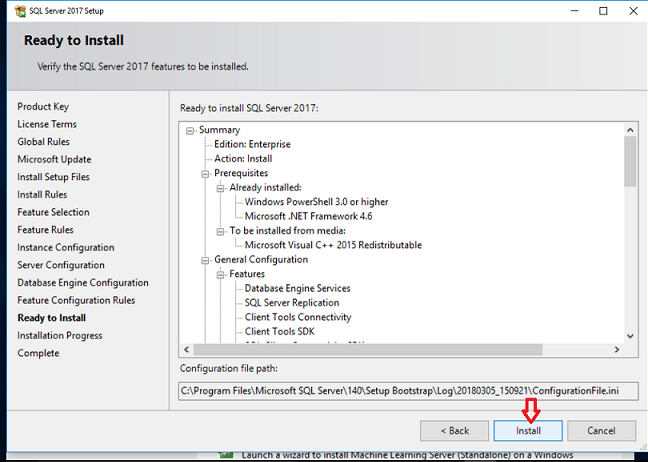The height and width of the screenshot is (462, 648).
Task: Click the Install button
Action: coord(528,430)
